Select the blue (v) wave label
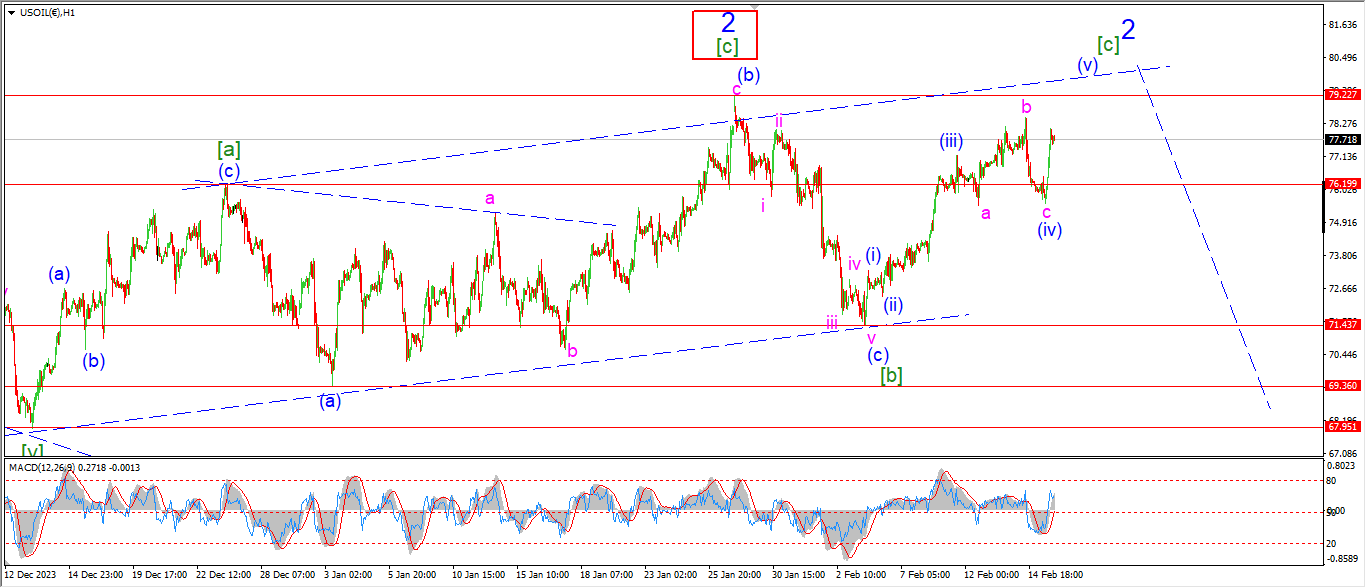The image size is (1366, 588). click(1088, 65)
